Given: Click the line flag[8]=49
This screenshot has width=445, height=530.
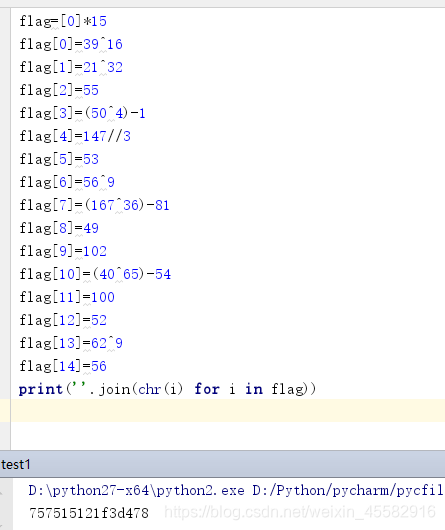Looking at the screenshot, I should coord(59,228).
